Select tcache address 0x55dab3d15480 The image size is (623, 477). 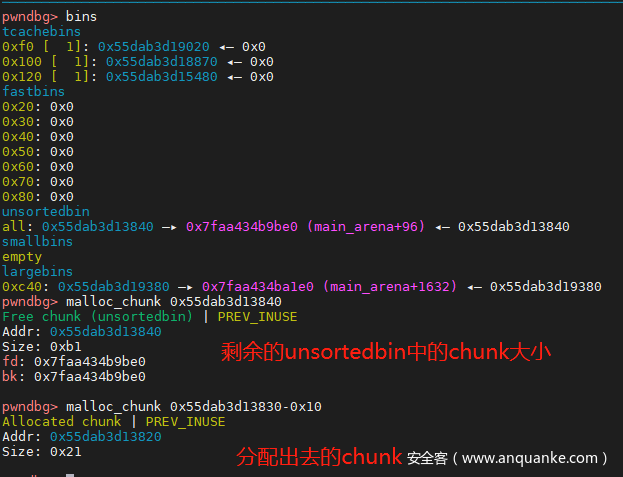coord(161,77)
